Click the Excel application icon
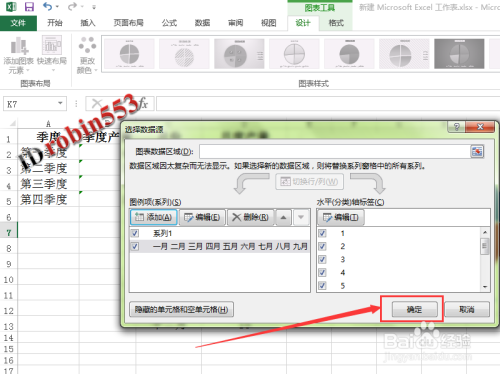500x374 pixels. pos(11,7)
